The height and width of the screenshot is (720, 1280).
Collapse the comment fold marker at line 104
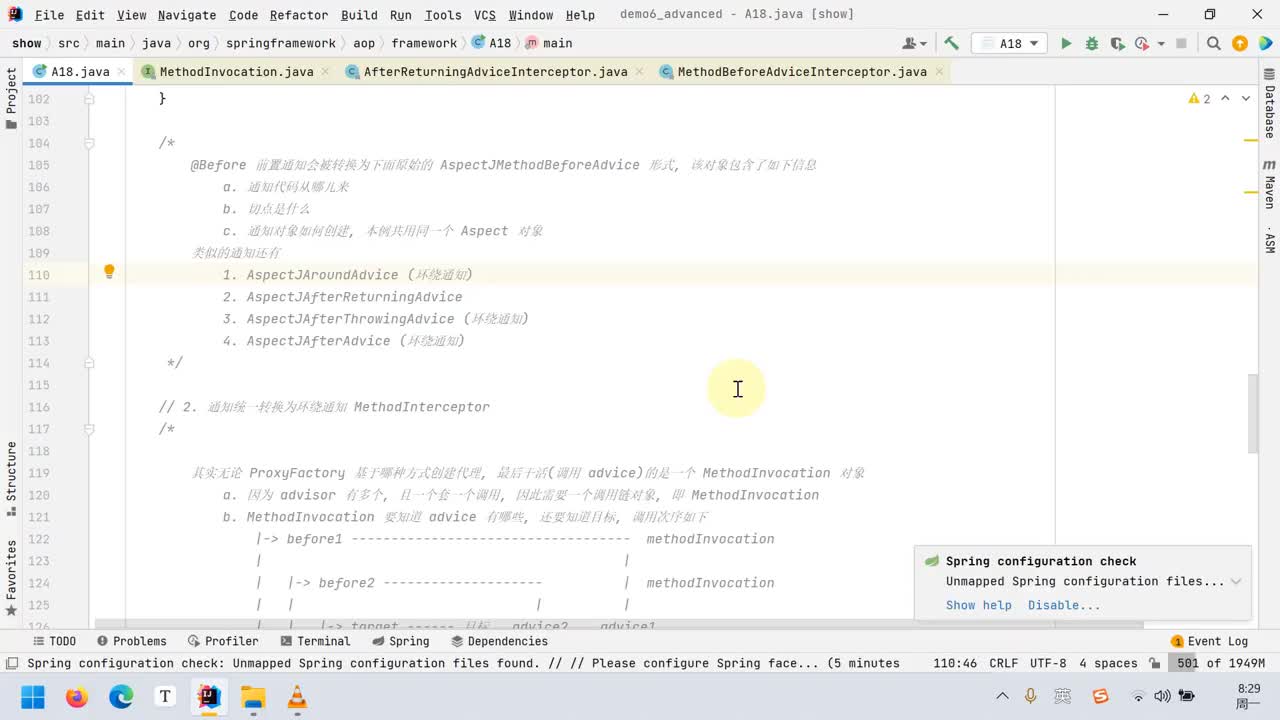tap(89, 143)
